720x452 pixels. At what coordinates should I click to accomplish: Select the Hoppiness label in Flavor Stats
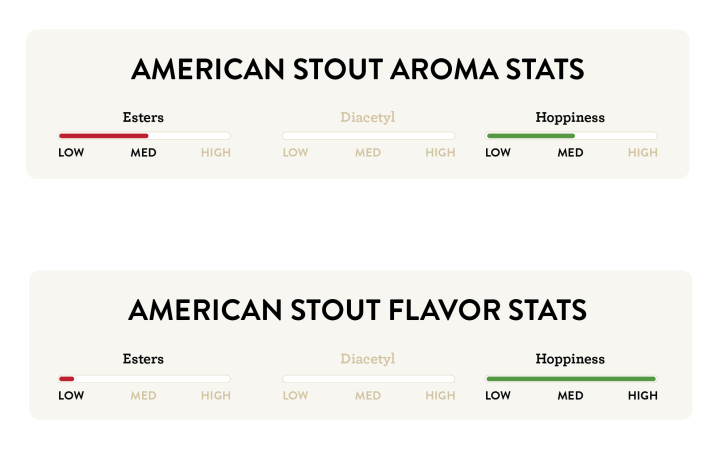pyautogui.click(x=570, y=359)
